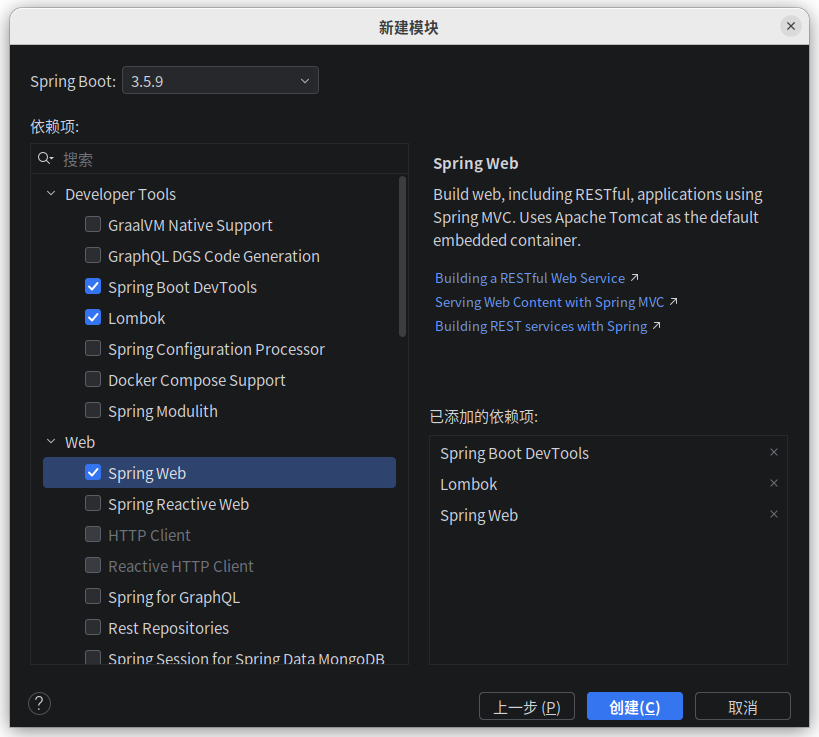This screenshot has height=737, width=819.
Task: Click the dependency list scrollbar
Action: coord(402,257)
